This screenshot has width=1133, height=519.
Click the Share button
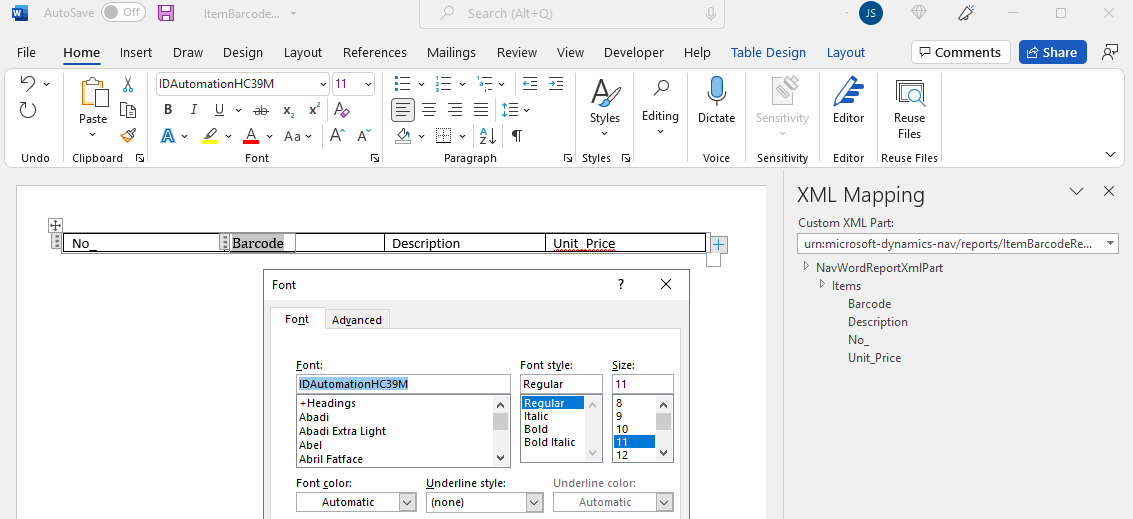[1052, 52]
